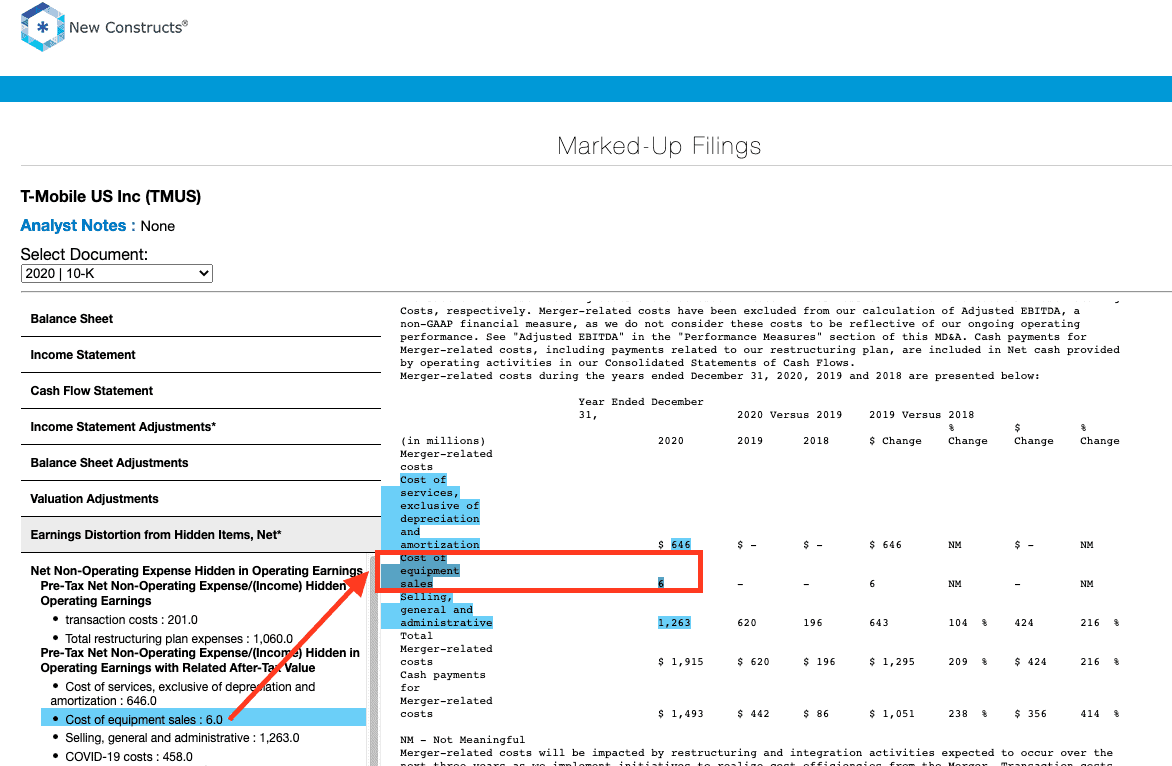Image resolution: width=1172 pixels, height=766 pixels.
Task: Click the $ 1,493 cash payments value
Action: tap(681, 714)
